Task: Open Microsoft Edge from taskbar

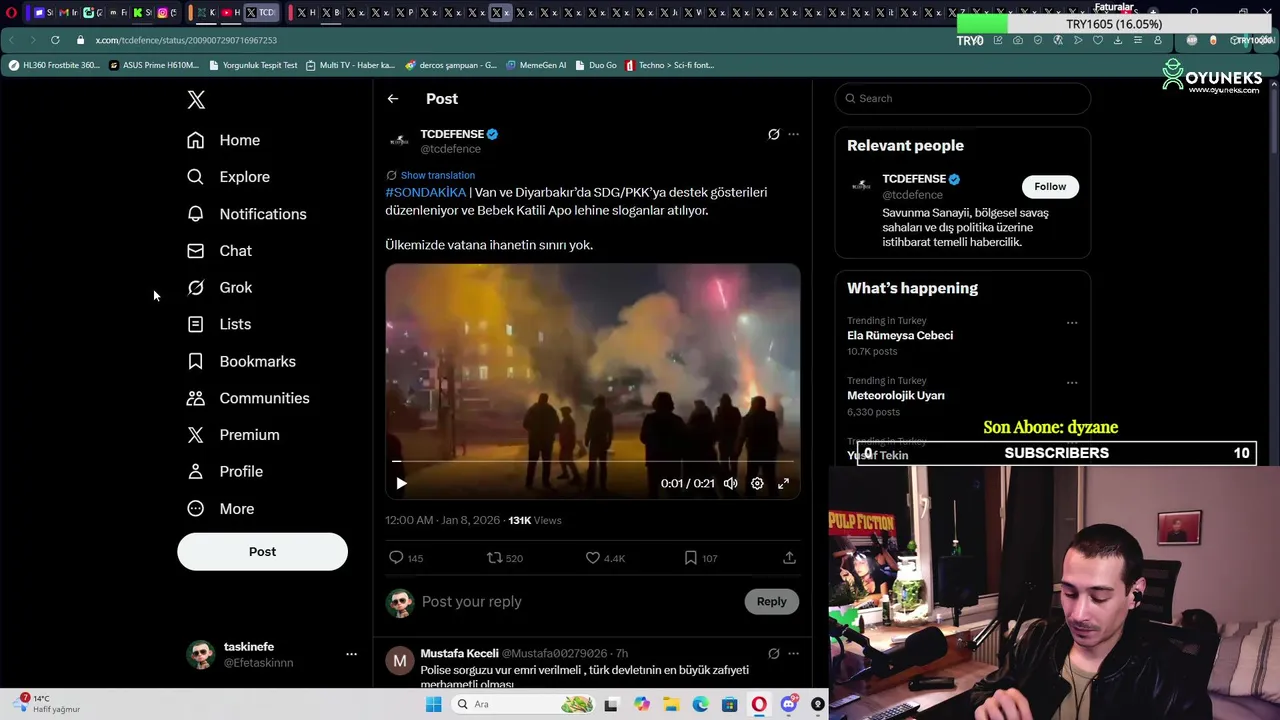Action: [700, 704]
